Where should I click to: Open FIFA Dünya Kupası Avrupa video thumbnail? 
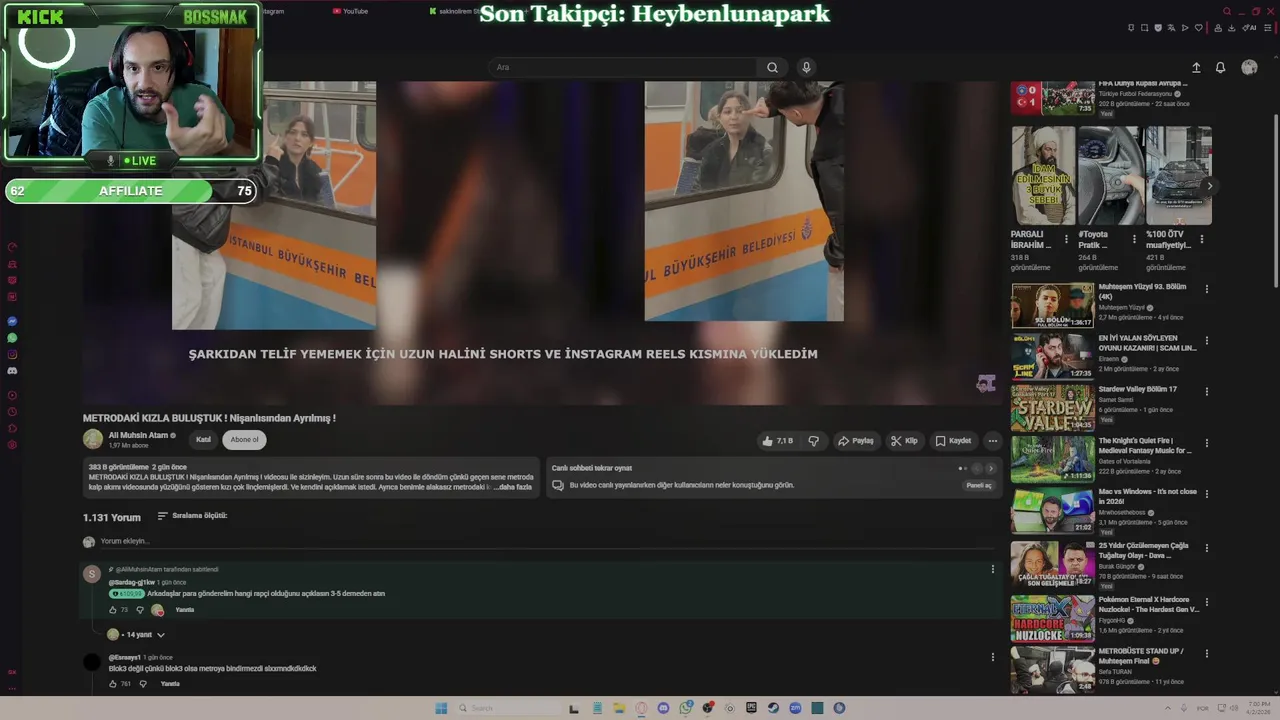[x=1052, y=99]
